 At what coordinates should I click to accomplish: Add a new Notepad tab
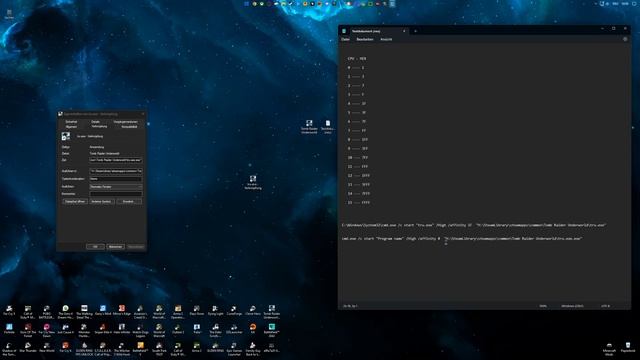pyautogui.click(x=416, y=31)
